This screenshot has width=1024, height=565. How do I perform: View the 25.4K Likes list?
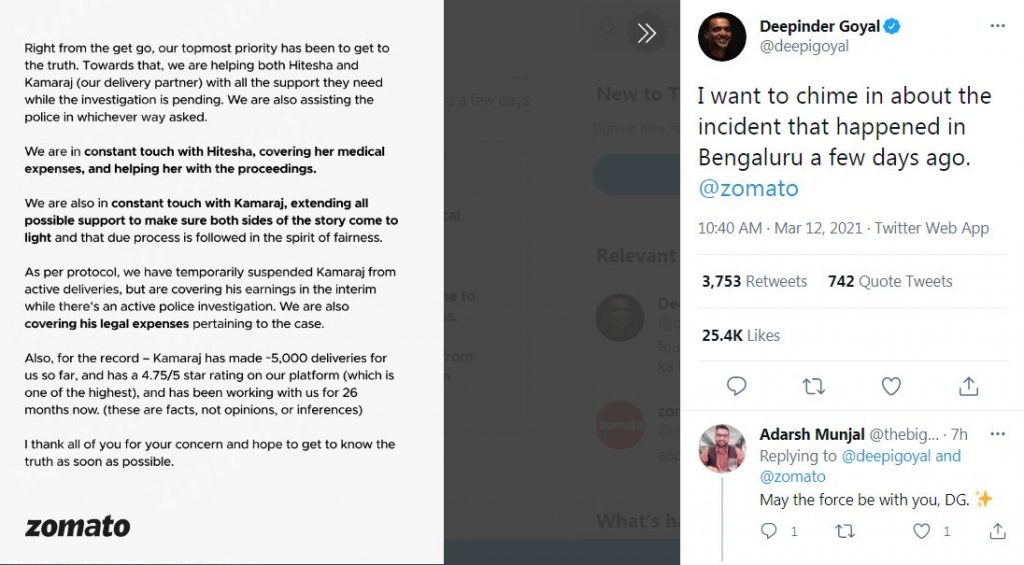tap(740, 335)
